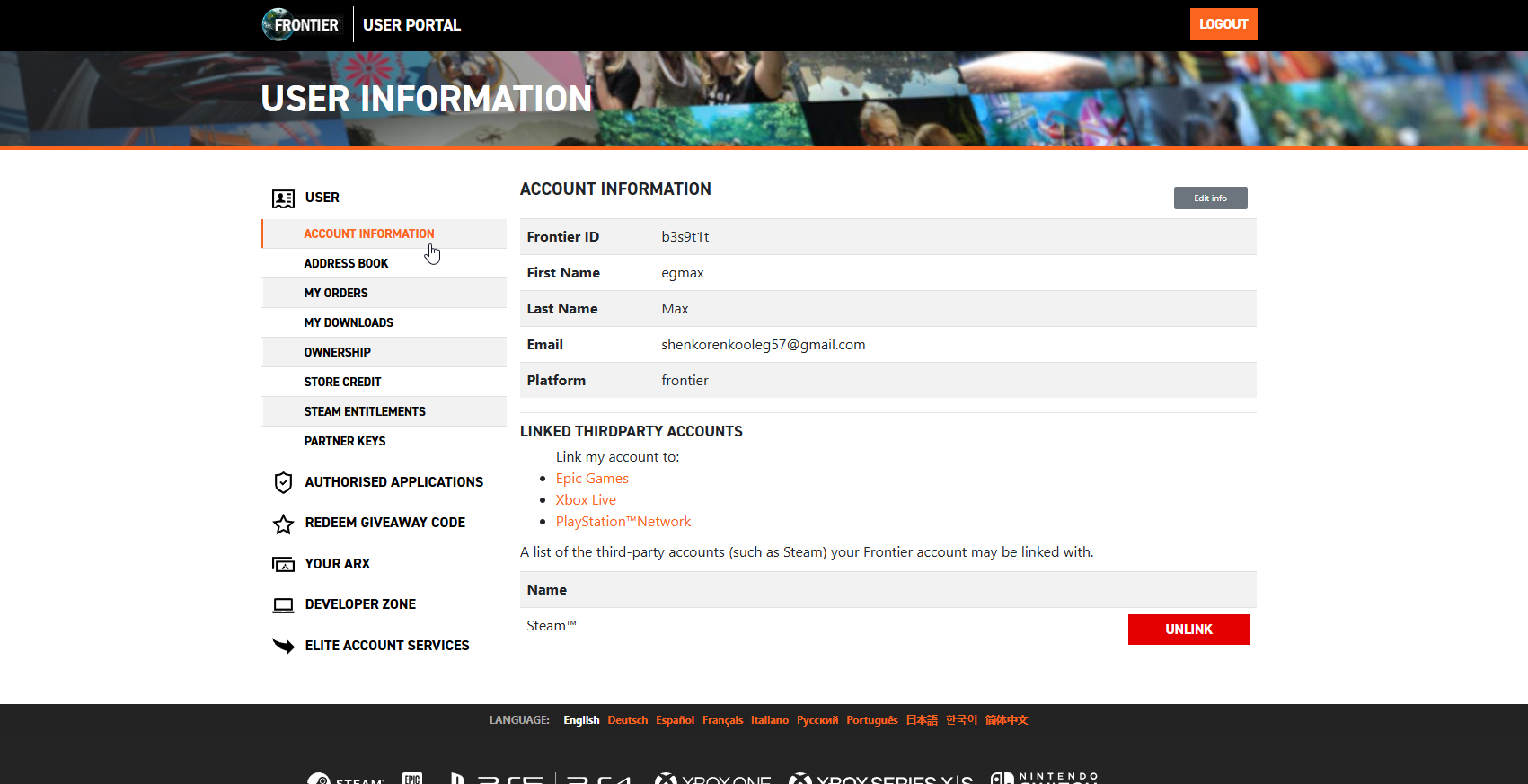Viewport: 1528px width, 784px height.
Task: Click the First Name field label
Action: [x=563, y=273]
